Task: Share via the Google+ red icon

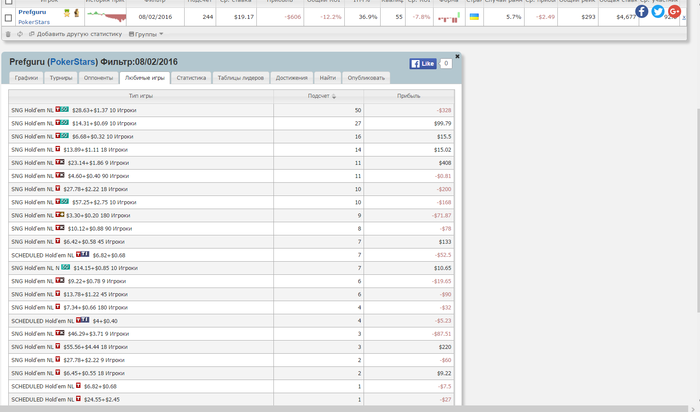Action: 674,11
